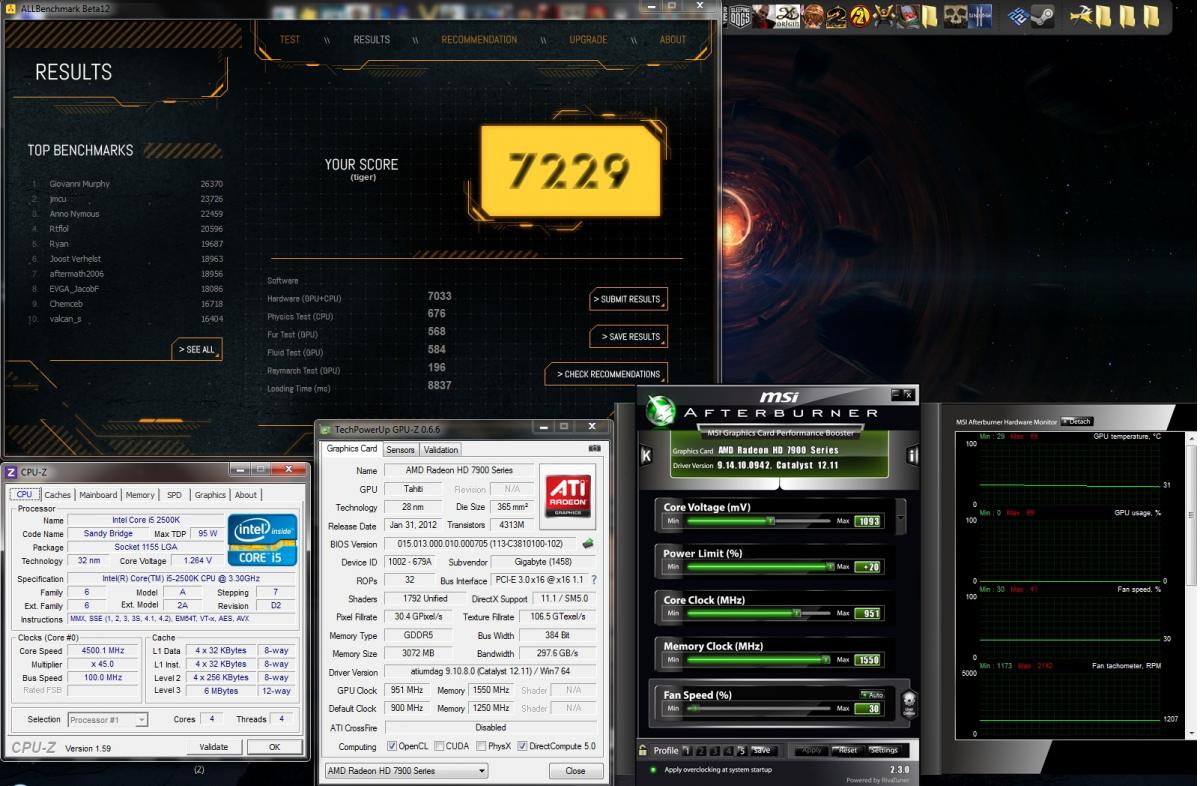Image resolution: width=1200 pixels, height=786 pixels.
Task: Click the Afterburner Reset button
Action: (847, 749)
